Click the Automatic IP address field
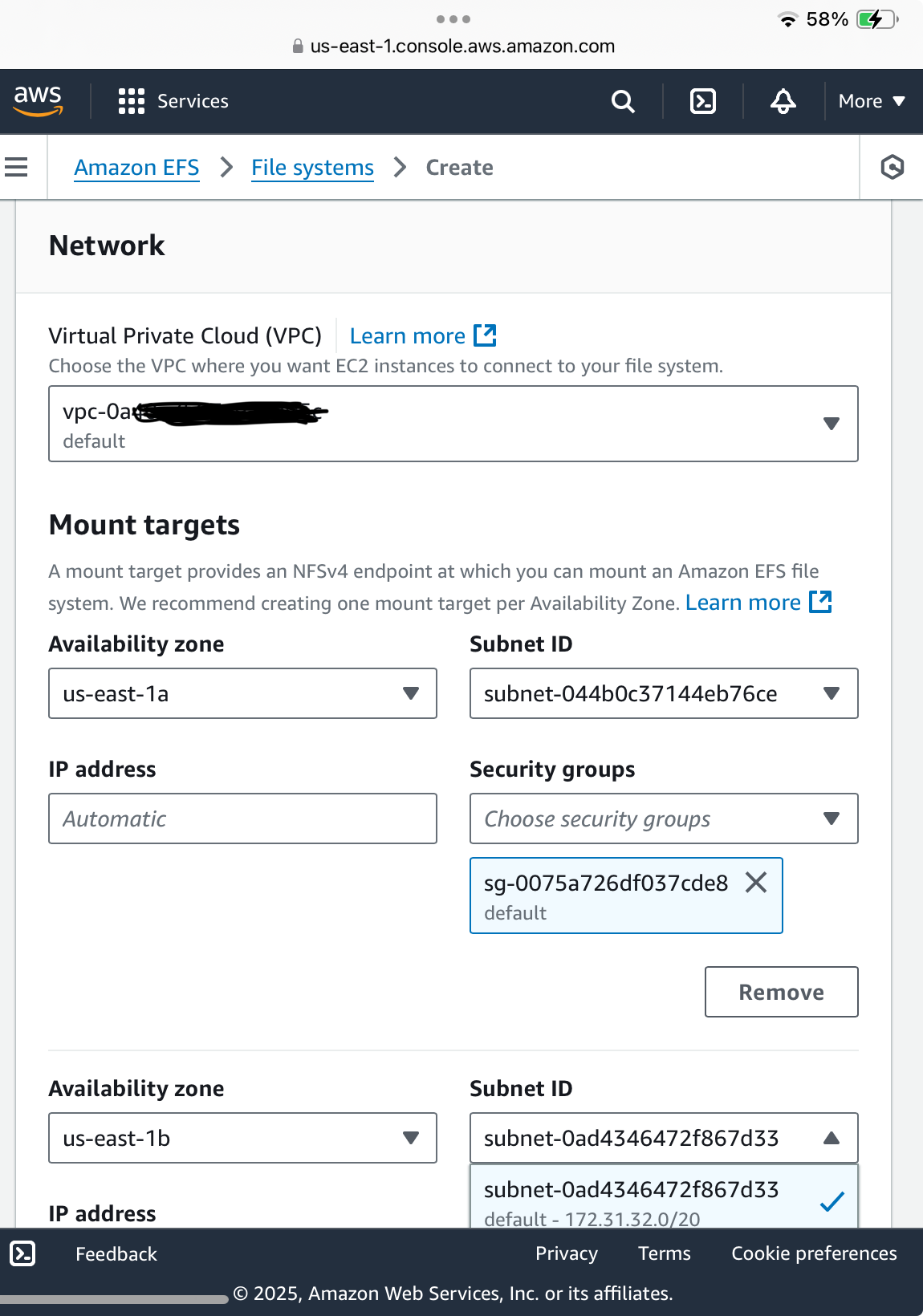This screenshot has height=1316, width=923. (242, 818)
